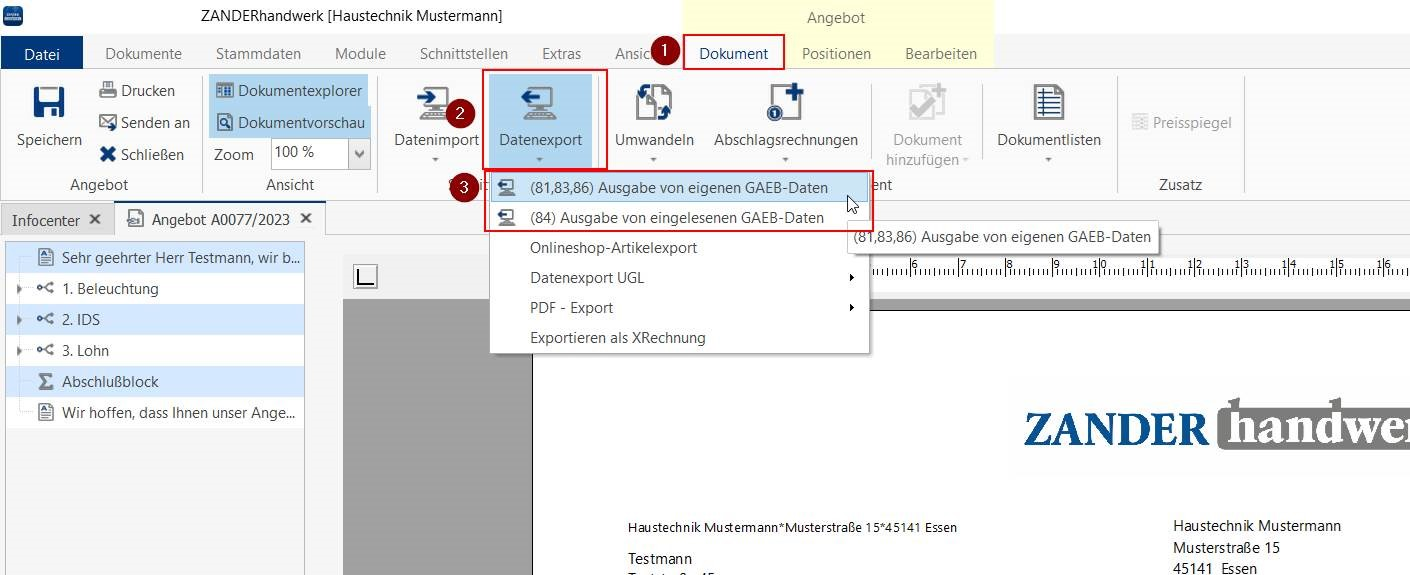The width and height of the screenshot is (1410, 575).
Task: Toggle the Dokumentexplorer panel
Action: [x=289, y=91]
